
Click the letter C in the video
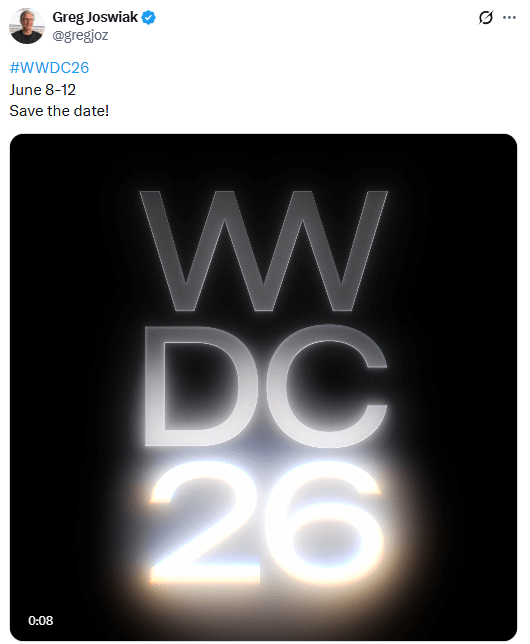(326, 386)
